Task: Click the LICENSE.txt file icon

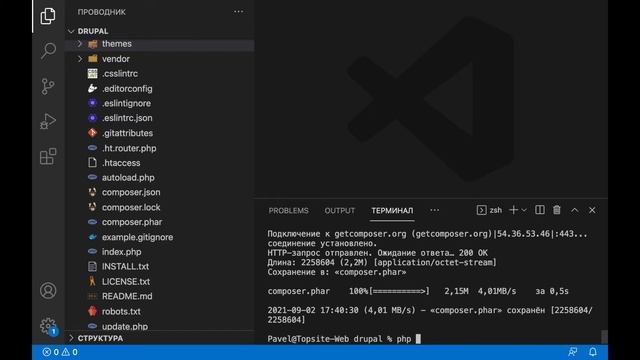Action: [93, 281]
